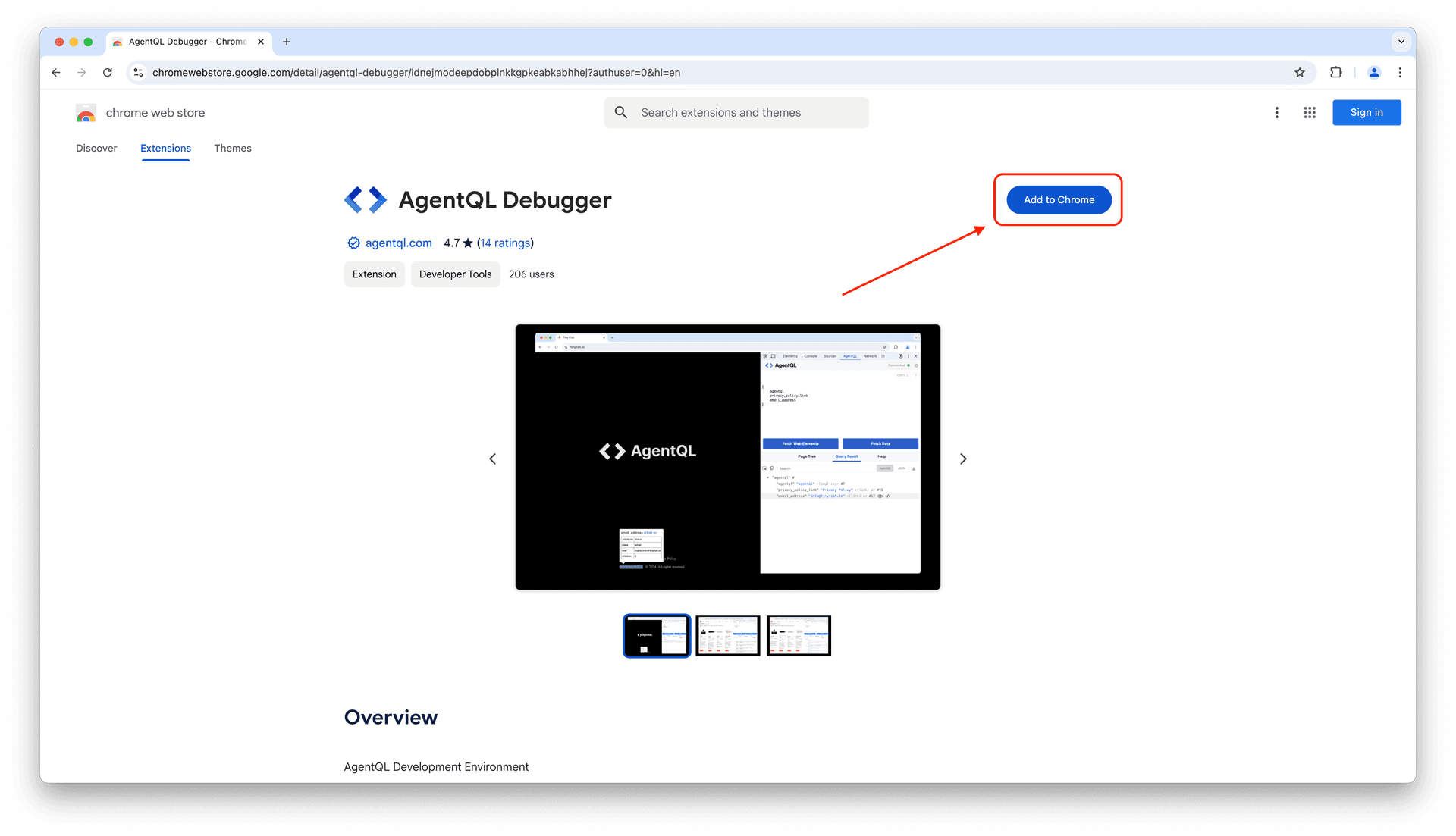Show the next screenshot with right arrow

click(x=963, y=458)
